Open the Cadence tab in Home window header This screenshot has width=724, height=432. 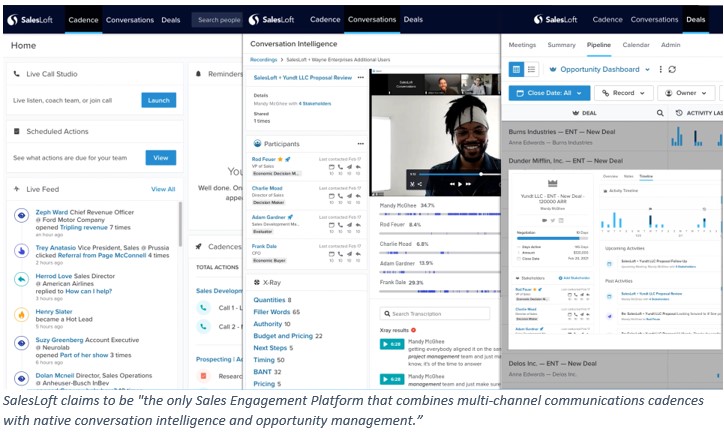83,20
